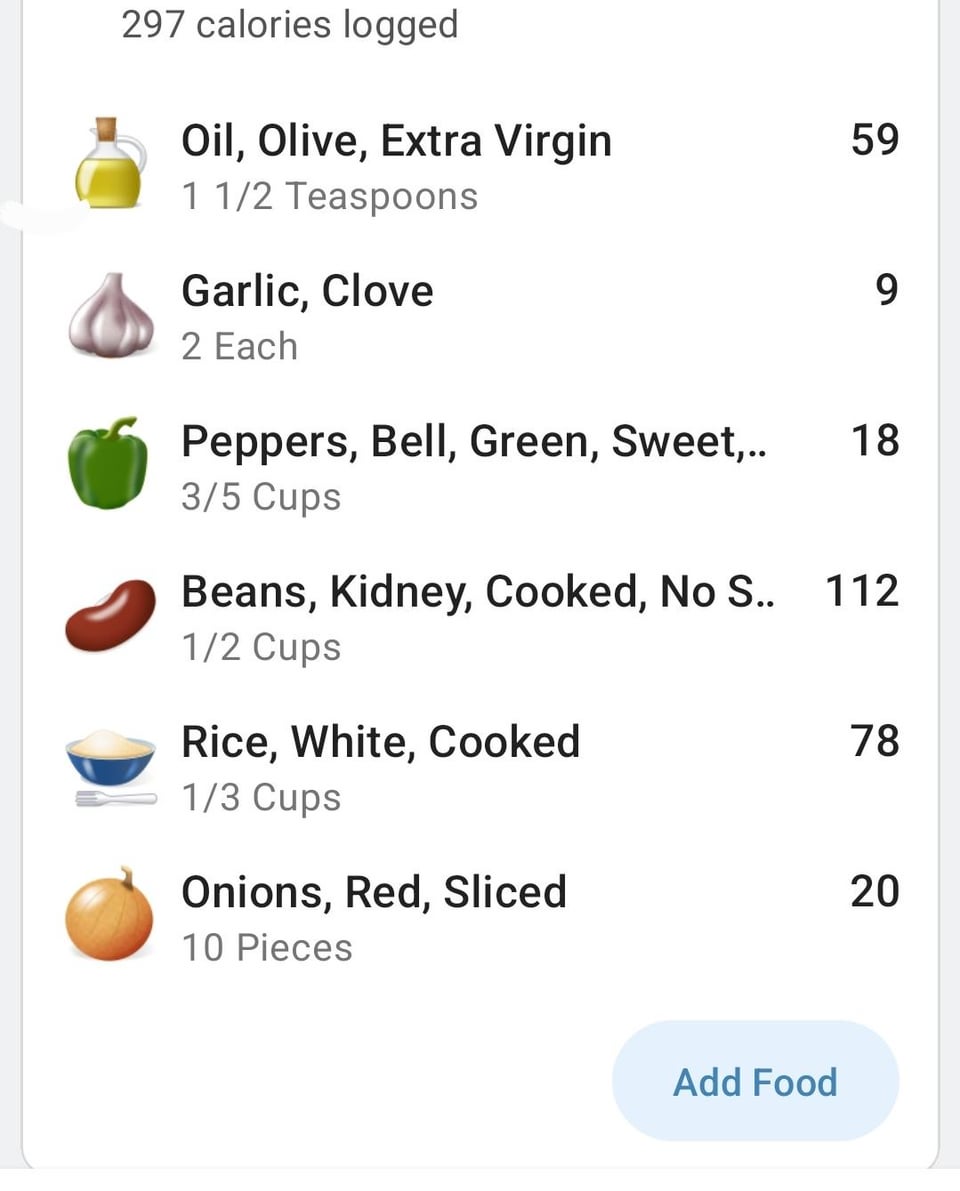
Task: Select Peppers, Bell, Green, Sweet item
Action: pos(482,466)
